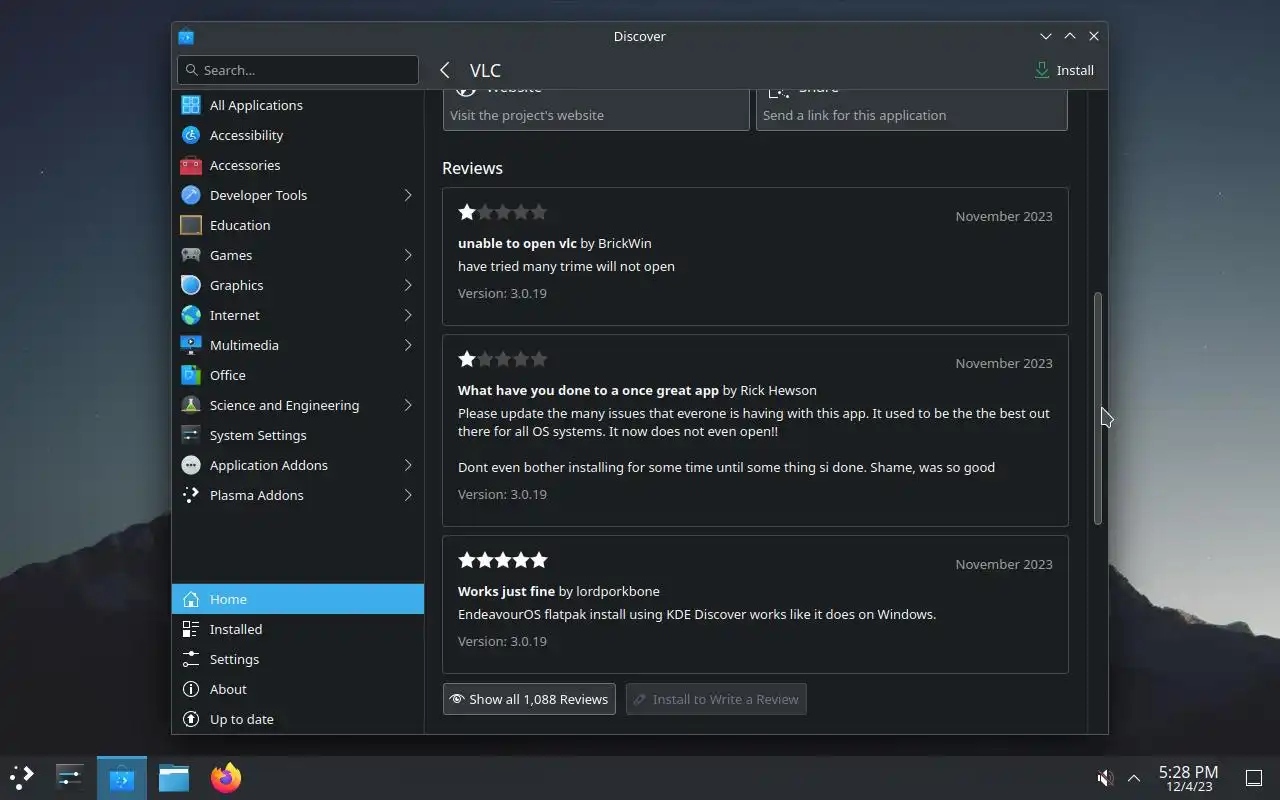Expand the Application Addons chevron

408,465
